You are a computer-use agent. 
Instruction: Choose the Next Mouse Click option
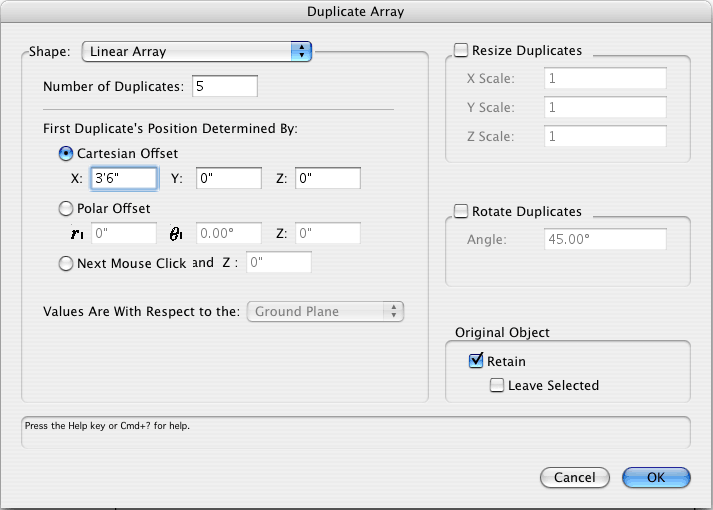[67, 264]
